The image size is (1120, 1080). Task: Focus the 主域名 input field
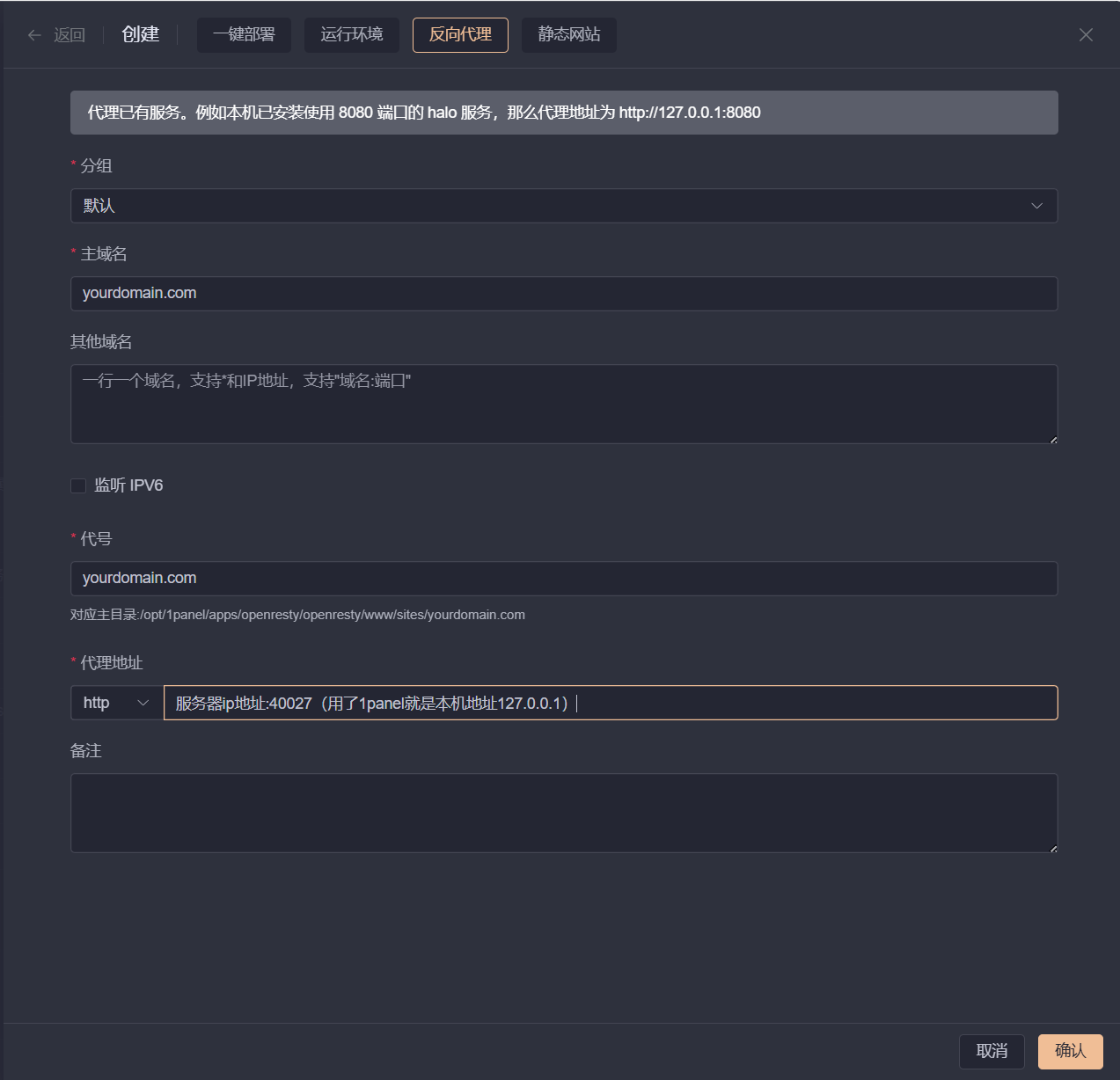click(x=563, y=294)
